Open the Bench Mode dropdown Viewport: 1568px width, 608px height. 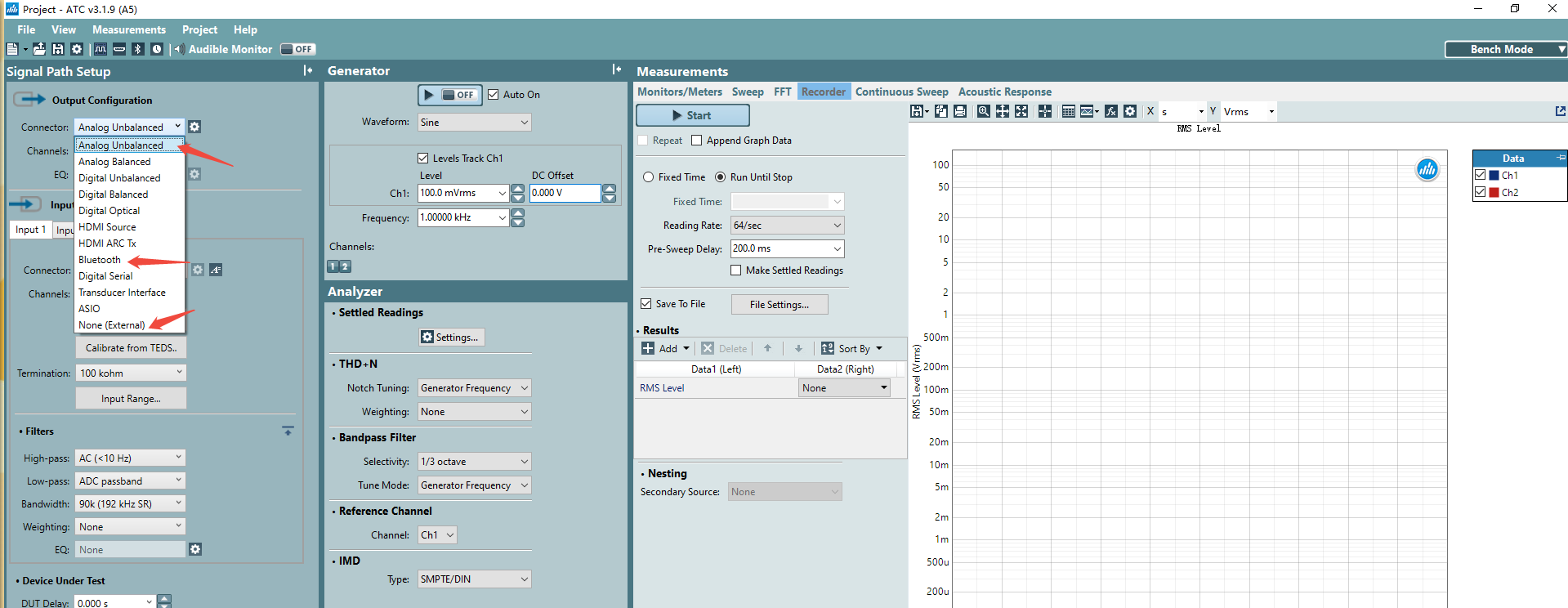point(1506,49)
